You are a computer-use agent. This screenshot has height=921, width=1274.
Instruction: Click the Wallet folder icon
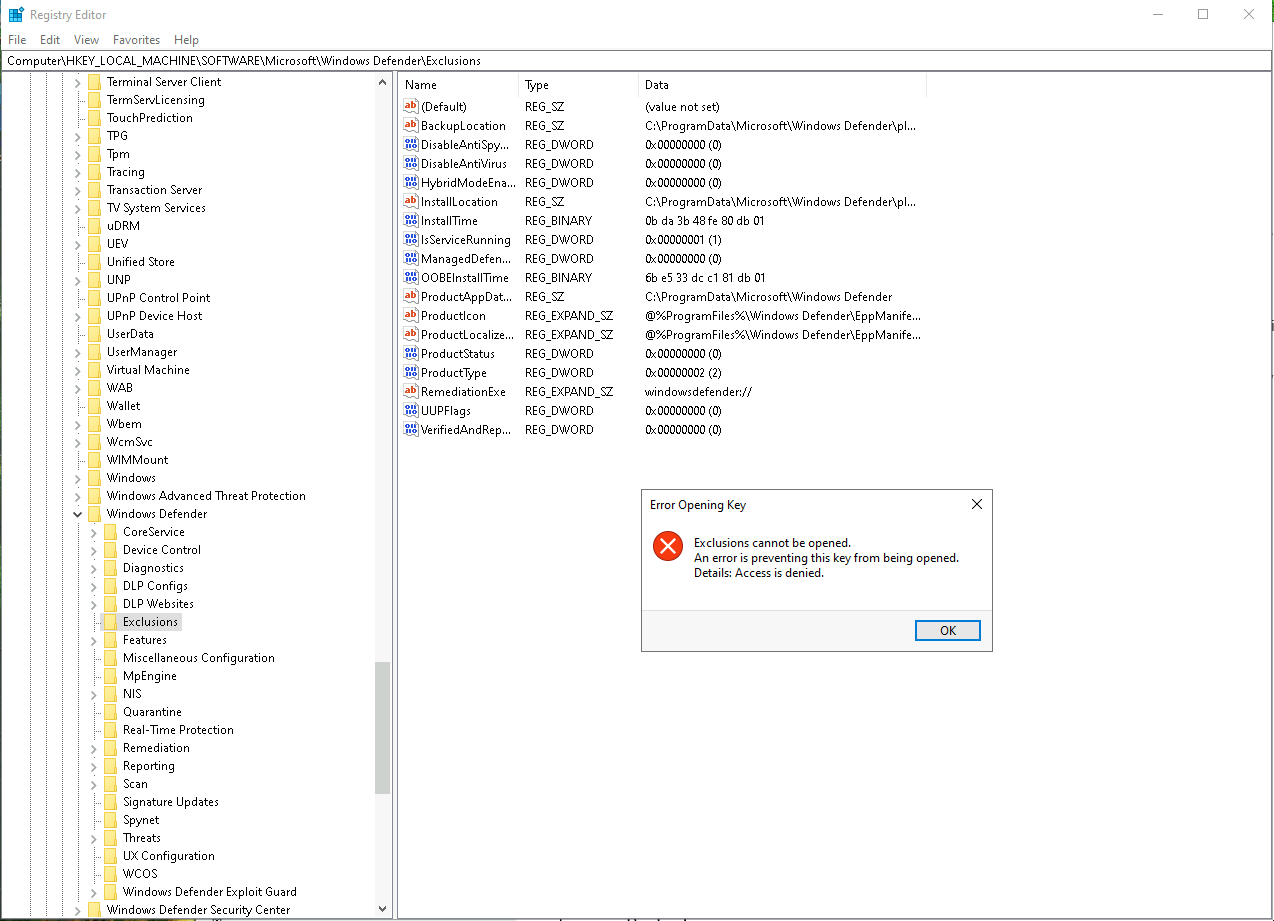pyautogui.click(x=94, y=406)
